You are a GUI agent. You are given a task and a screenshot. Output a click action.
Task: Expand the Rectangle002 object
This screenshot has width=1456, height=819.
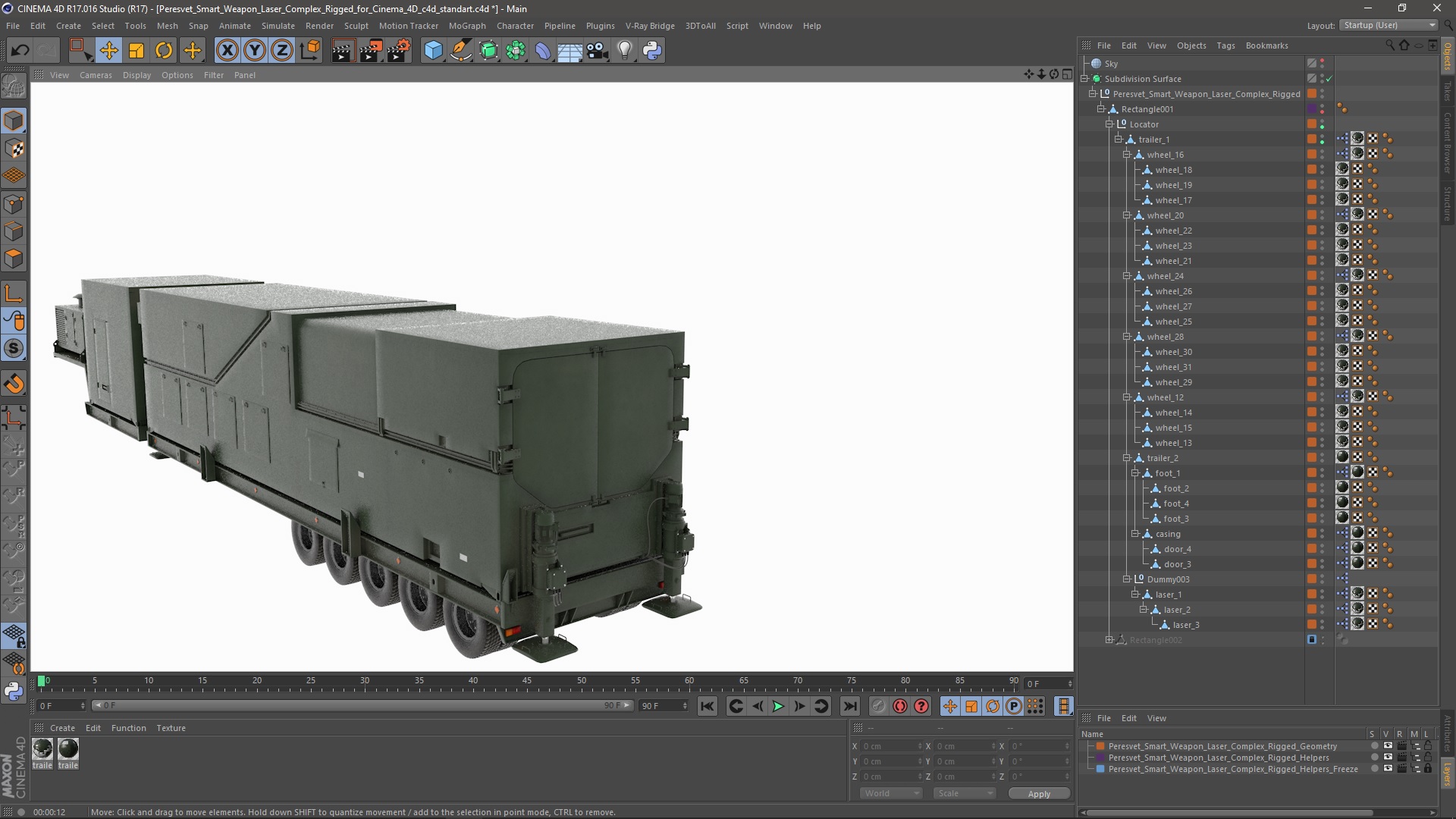(x=1109, y=640)
